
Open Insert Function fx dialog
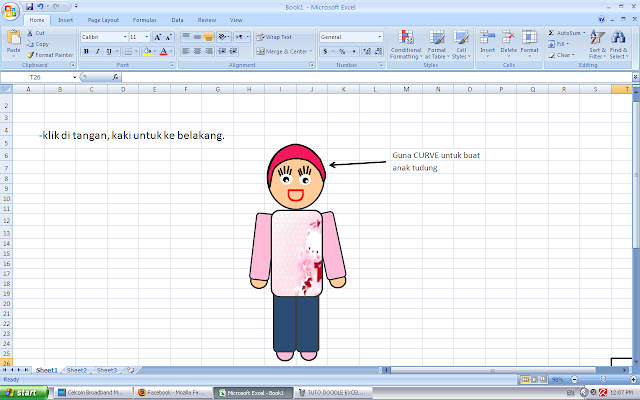[116, 77]
